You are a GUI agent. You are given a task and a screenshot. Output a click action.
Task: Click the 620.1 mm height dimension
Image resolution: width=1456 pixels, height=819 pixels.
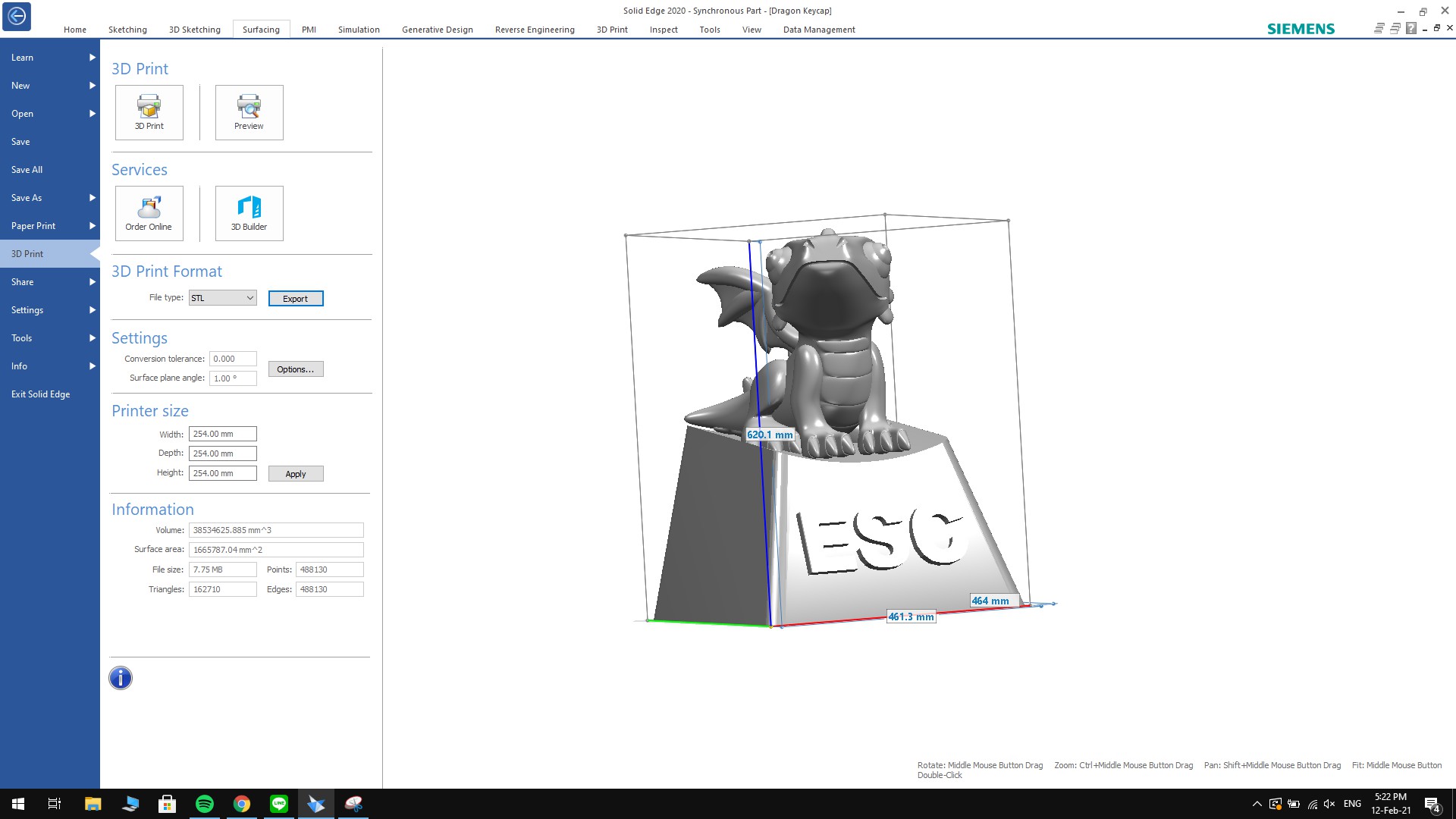click(x=770, y=435)
